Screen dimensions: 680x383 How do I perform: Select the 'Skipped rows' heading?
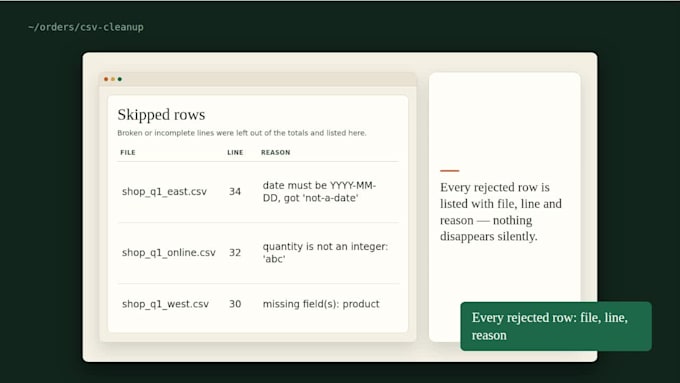tap(161, 115)
